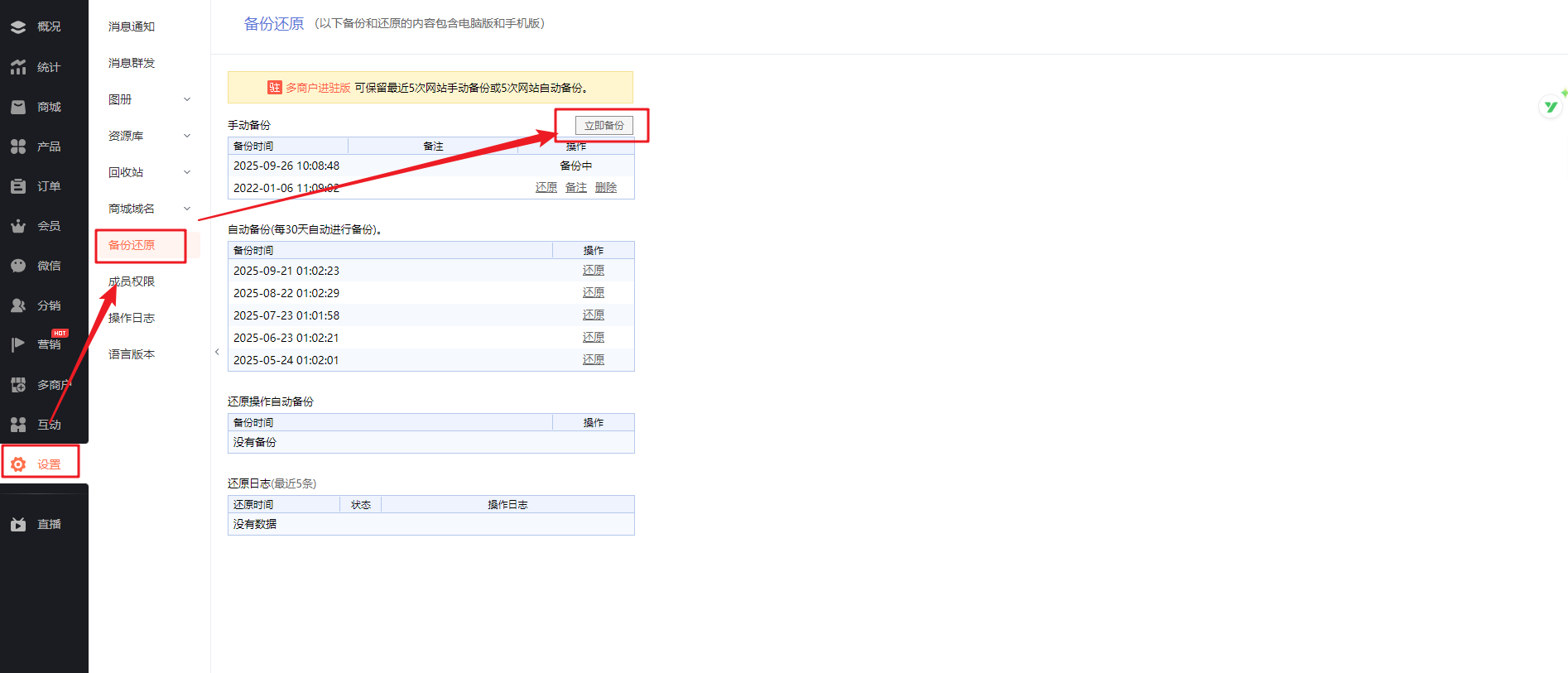1568x673 pixels.
Task: Open 语言版本 in the settings submenu
Action: pos(132,354)
